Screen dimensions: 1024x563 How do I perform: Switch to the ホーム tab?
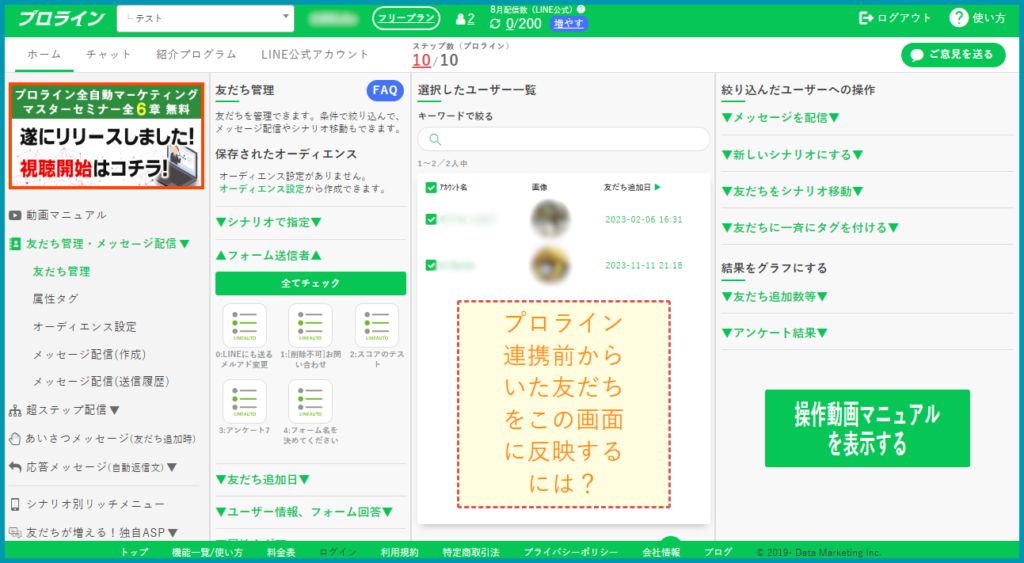click(44, 55)
